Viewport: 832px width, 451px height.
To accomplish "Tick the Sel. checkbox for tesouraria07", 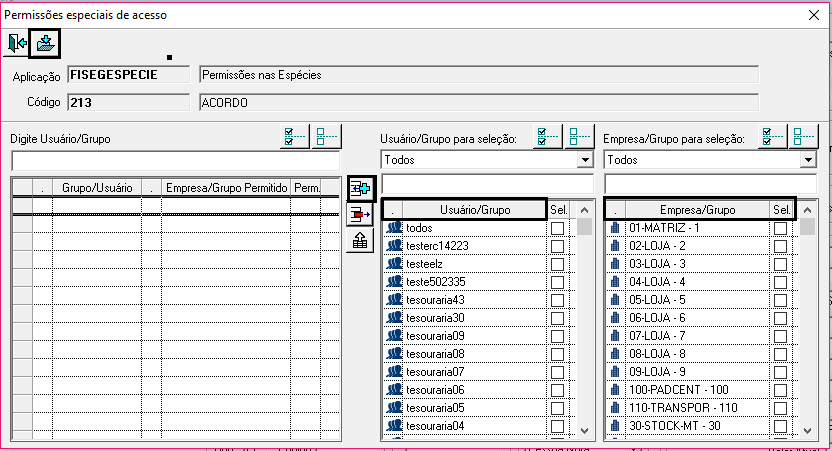I will click(557, 372).
